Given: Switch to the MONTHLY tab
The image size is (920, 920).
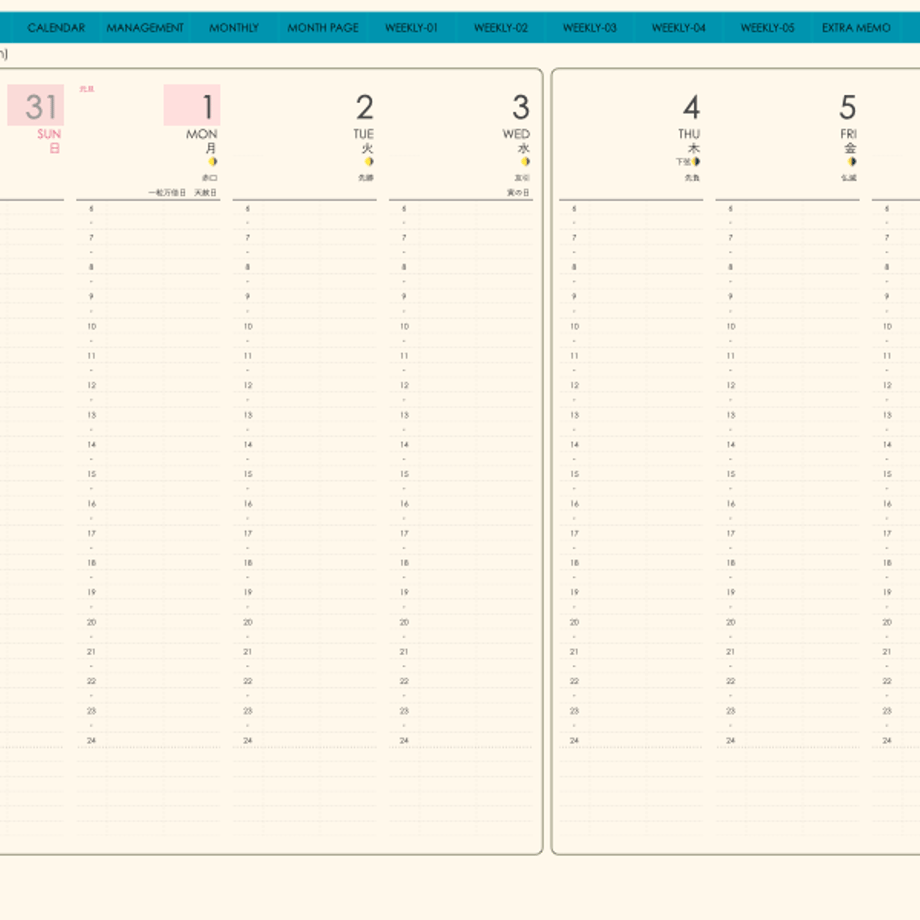Looking at the screenshot, I should (x=234, y=28).
